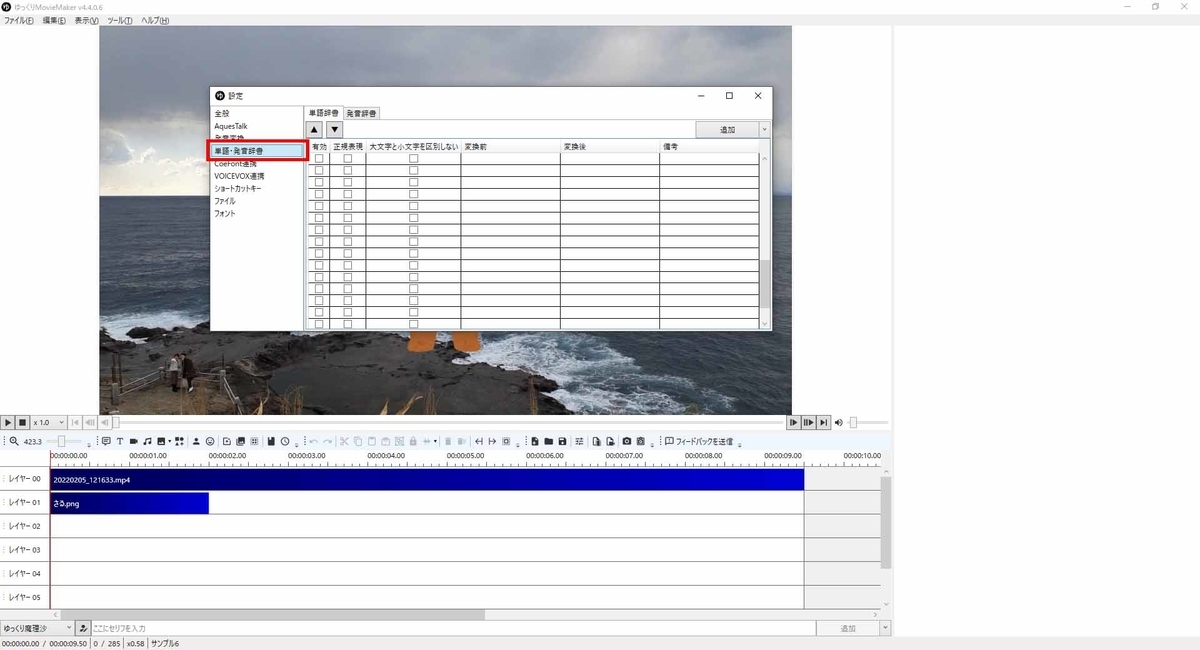The height and width of the screenshot is (650, 1200).
Task: Add a video item using camcorder icon
Action: 133,441
